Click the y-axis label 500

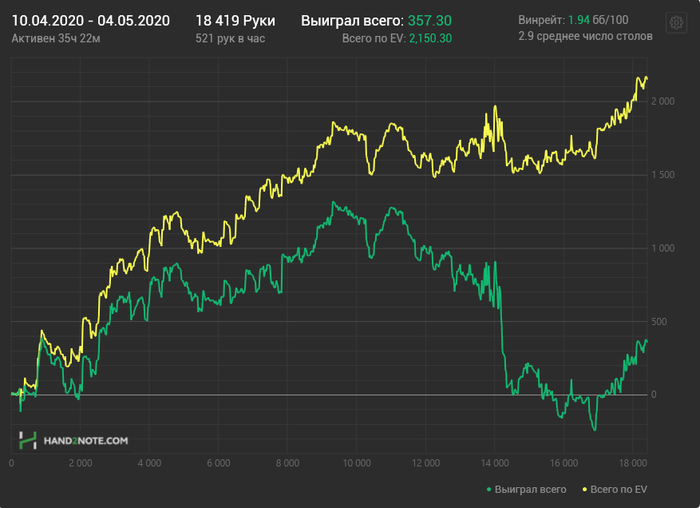click(x=659, y=321)
